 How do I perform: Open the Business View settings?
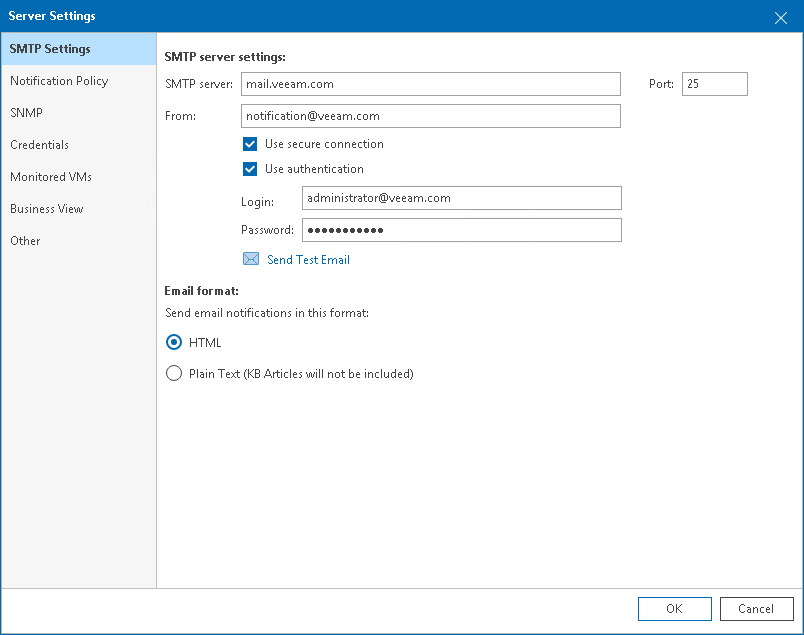pos(47,209)
